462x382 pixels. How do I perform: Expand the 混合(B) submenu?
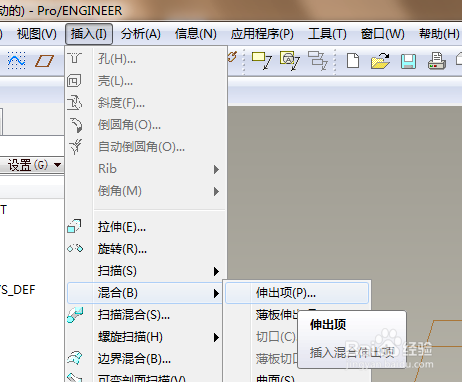145,293
